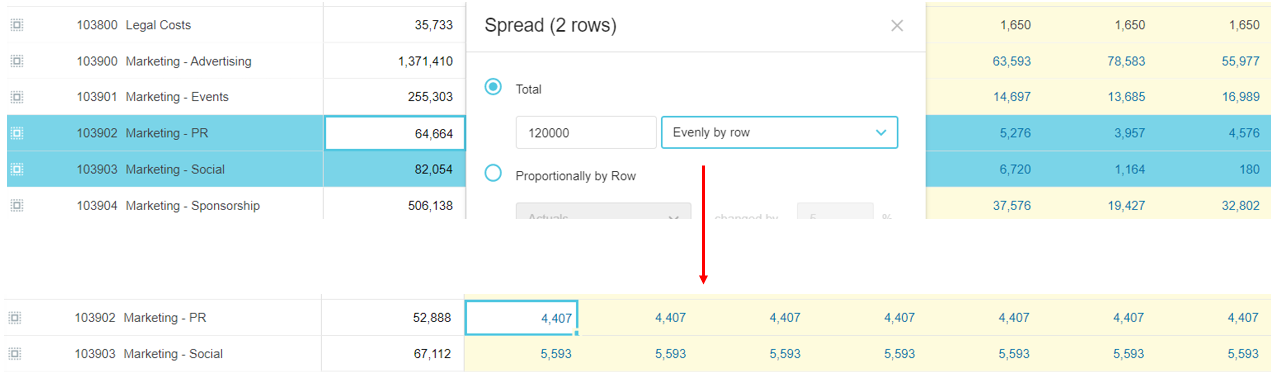Viewport: 1271px width, 375px height.
Task: Click row icon beside highlighted 103903 Marketing - Social
Action: (16, 169)
